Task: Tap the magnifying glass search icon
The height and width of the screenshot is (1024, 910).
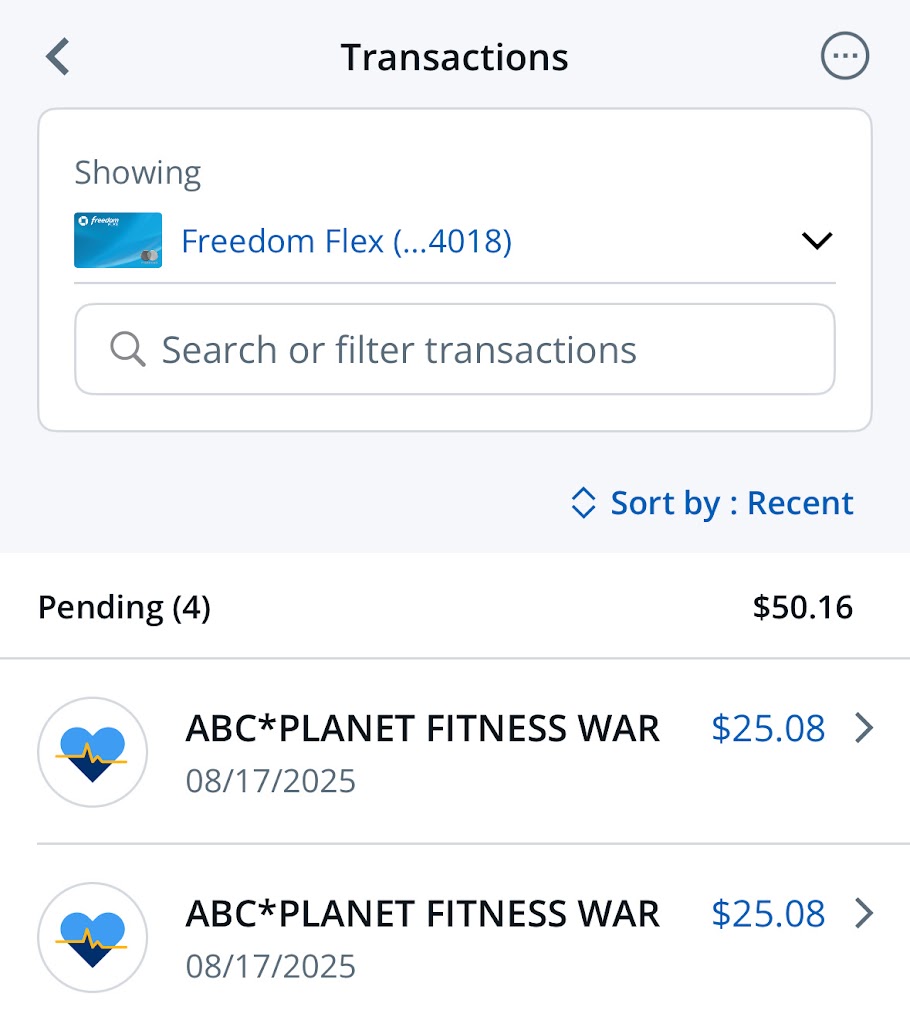Action: 128,350
